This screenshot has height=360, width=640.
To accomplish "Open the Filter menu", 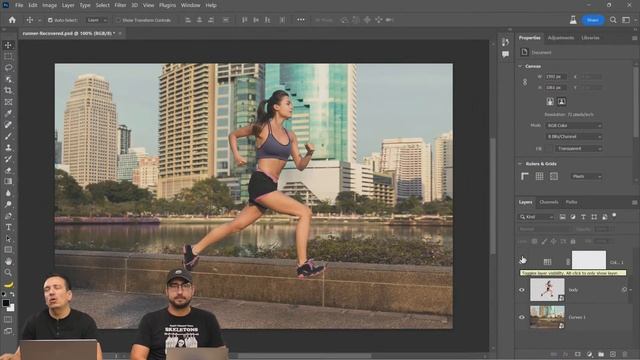I will (120, 5).
